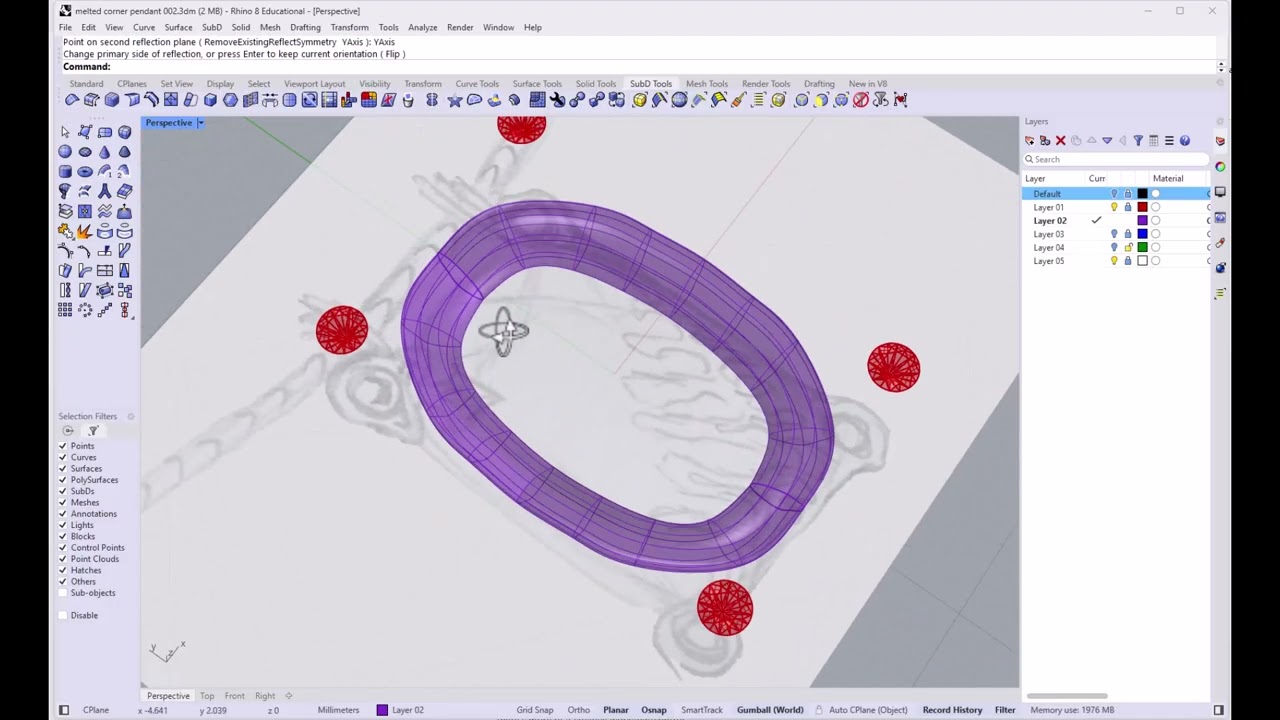
Task: Click the new layer icon in Layers panel
Action: (1030, 140)
